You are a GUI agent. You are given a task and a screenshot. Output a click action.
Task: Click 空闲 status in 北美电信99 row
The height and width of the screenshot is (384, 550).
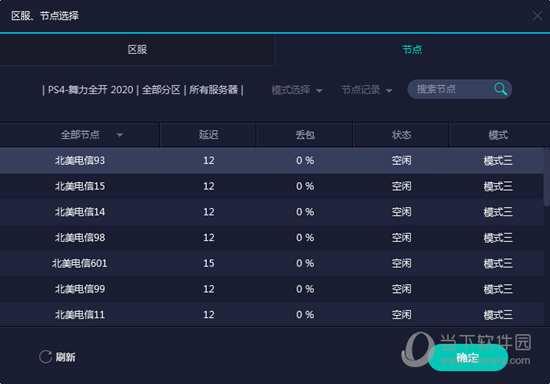click(401, 289)
